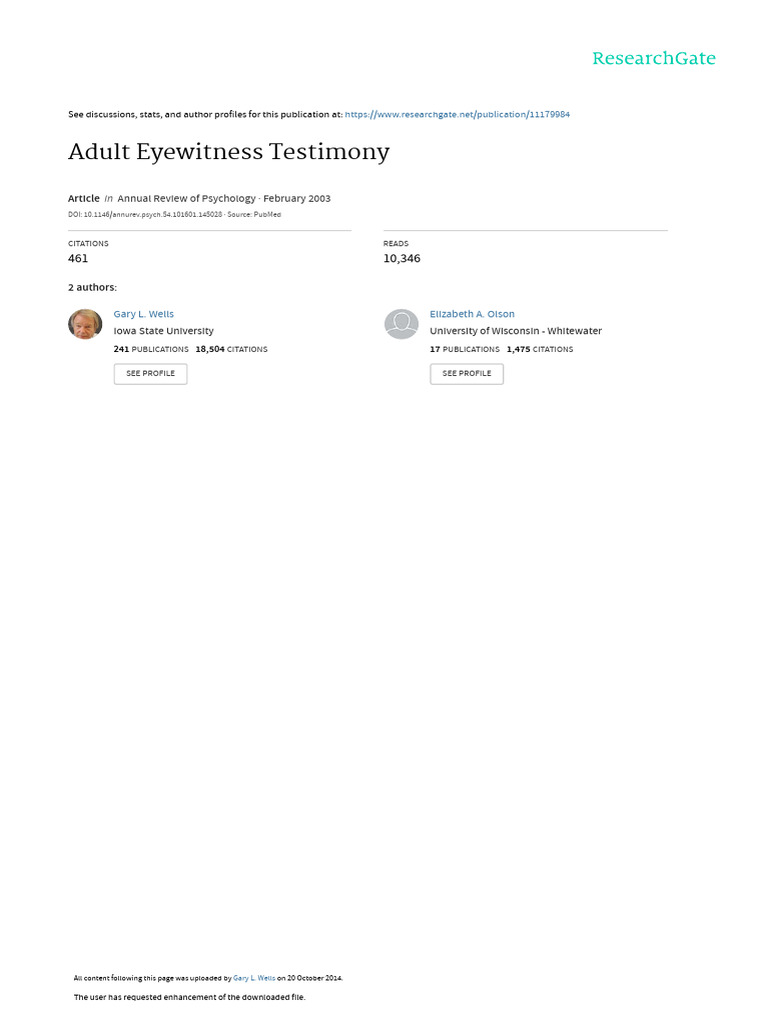Open the Elizabeth A. Olson author name link

point(472,314)
